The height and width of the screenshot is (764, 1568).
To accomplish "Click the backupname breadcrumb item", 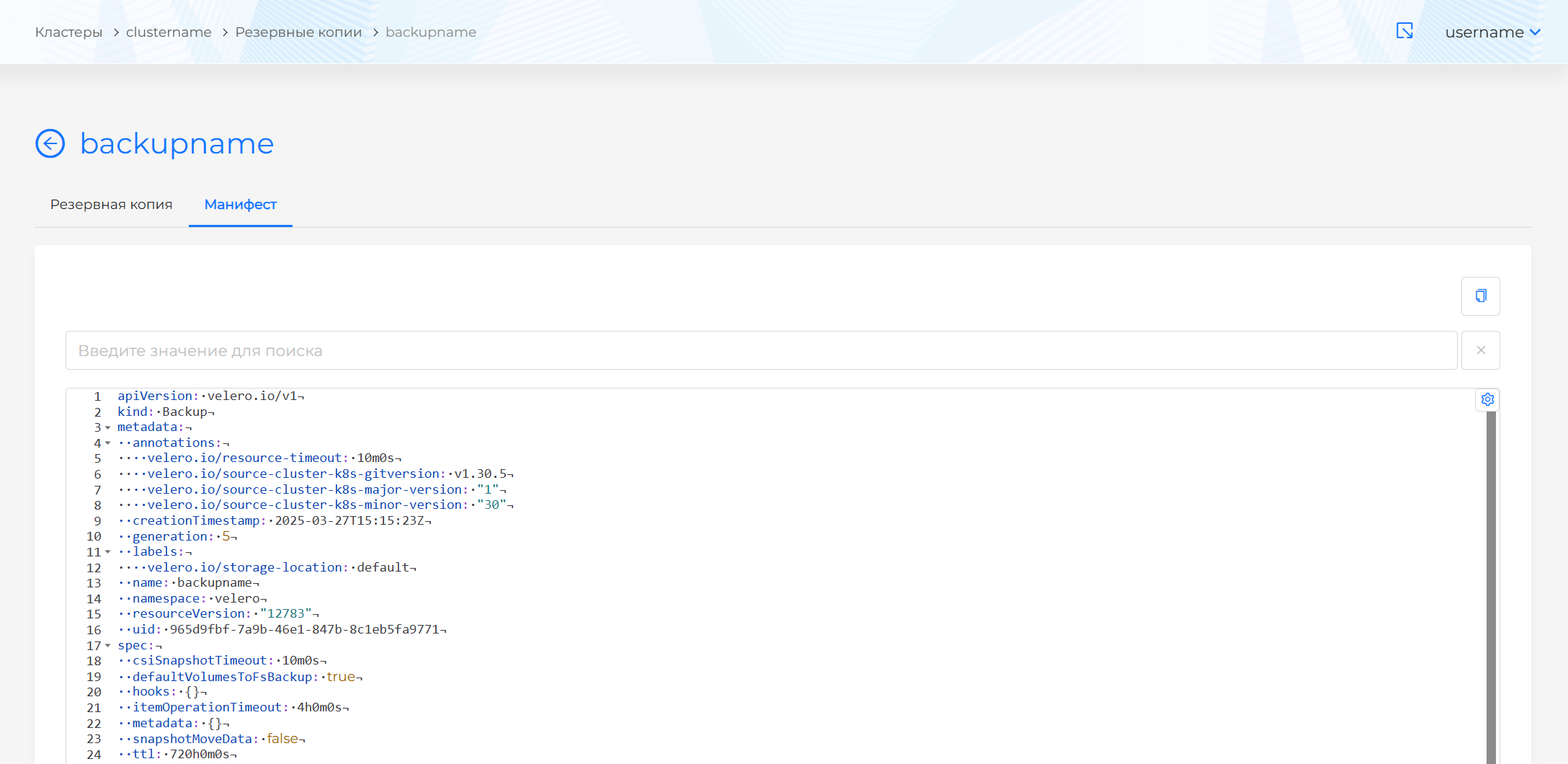I will [431, 32].
